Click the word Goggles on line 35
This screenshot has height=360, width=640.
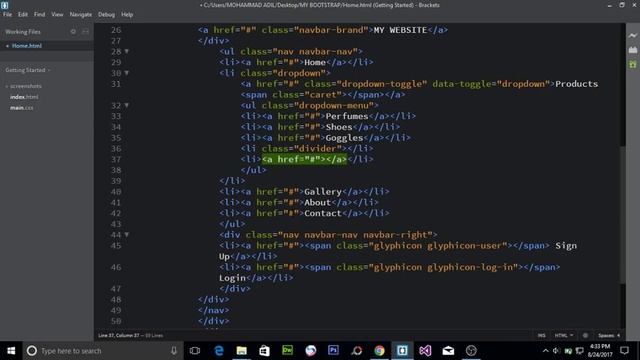point(344,138)
